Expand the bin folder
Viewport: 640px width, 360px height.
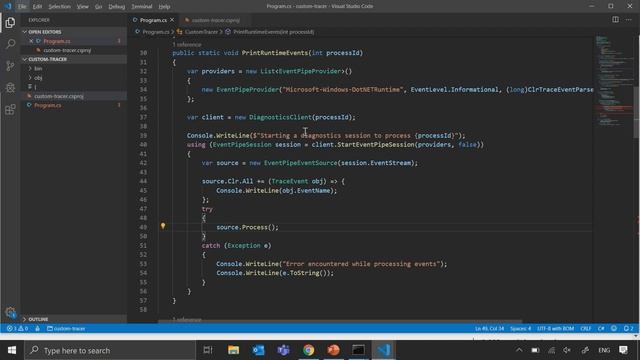tap(38, 69)
